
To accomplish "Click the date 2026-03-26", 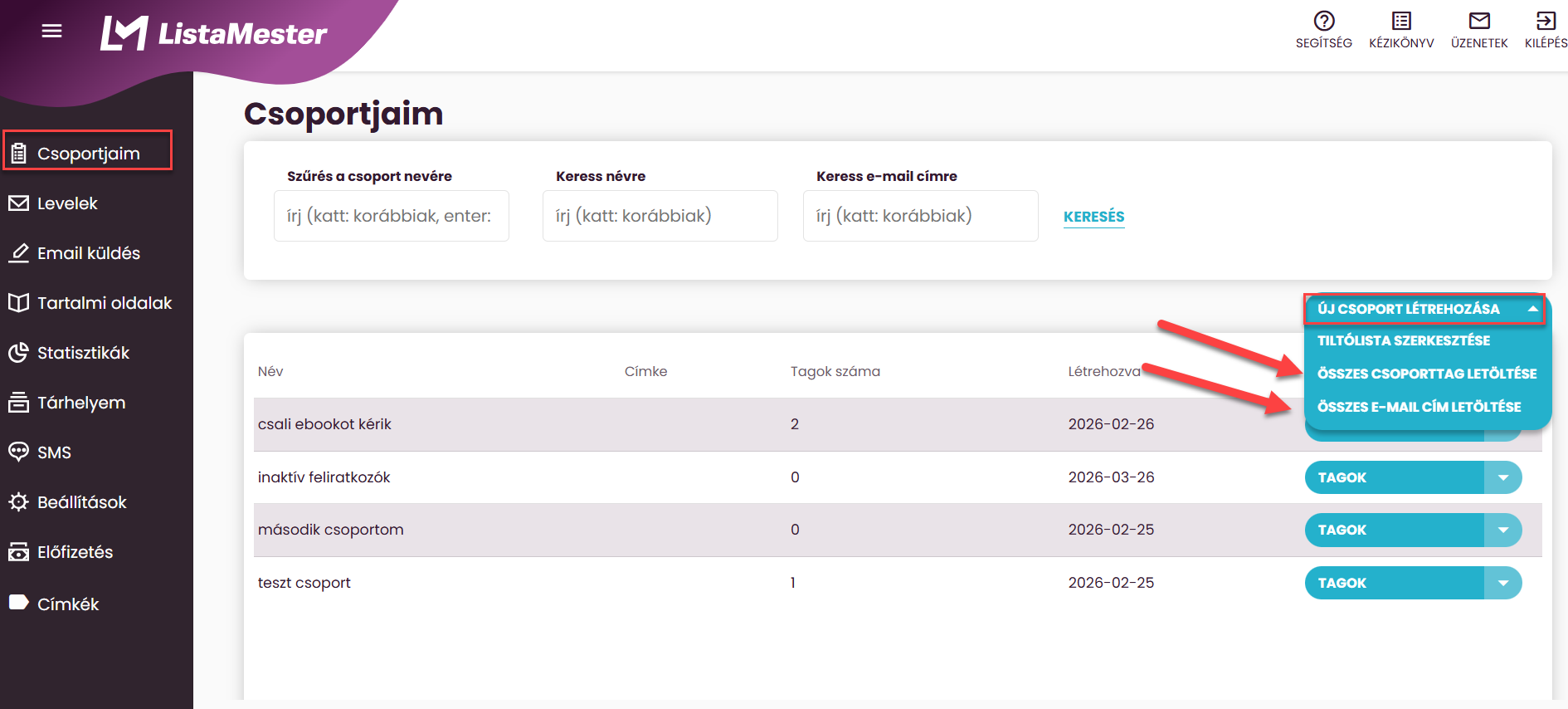I will click(x=1111, y=477).
